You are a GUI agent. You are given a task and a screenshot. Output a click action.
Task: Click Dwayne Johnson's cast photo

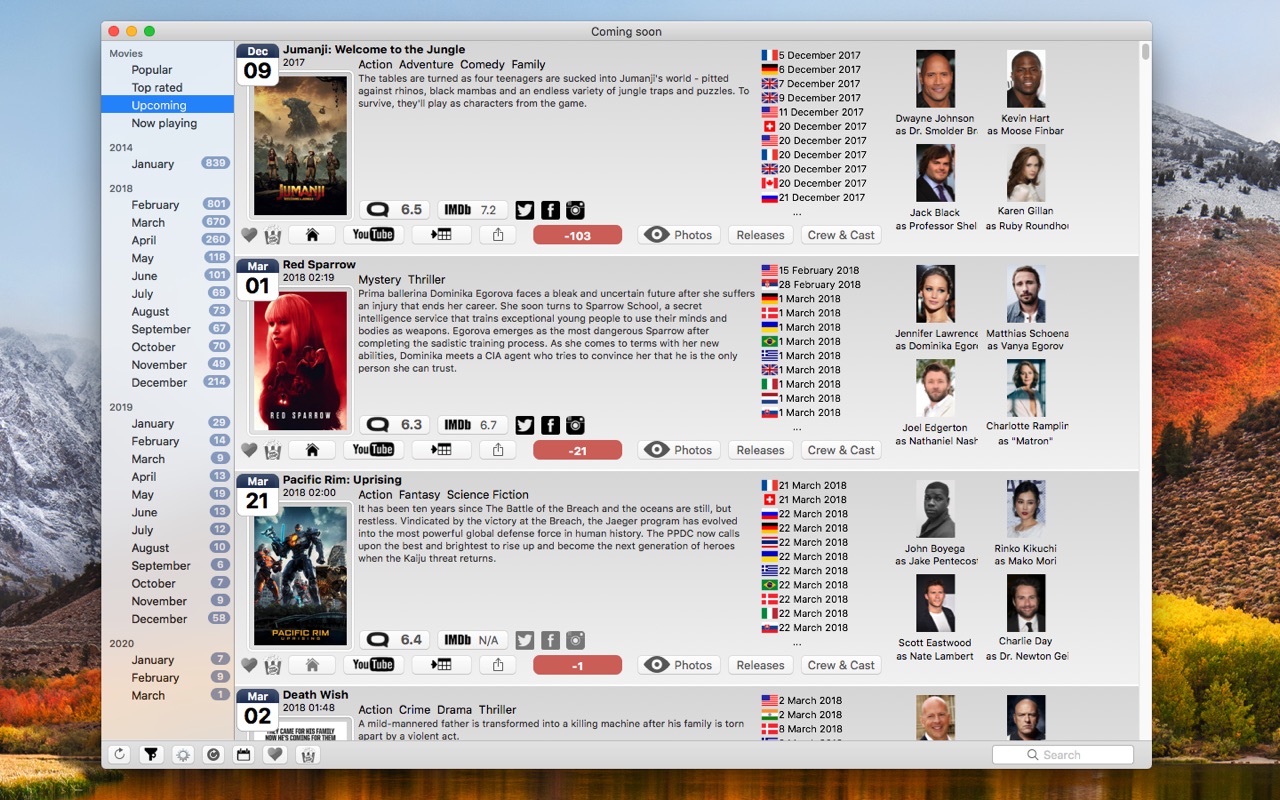[935, 79]
